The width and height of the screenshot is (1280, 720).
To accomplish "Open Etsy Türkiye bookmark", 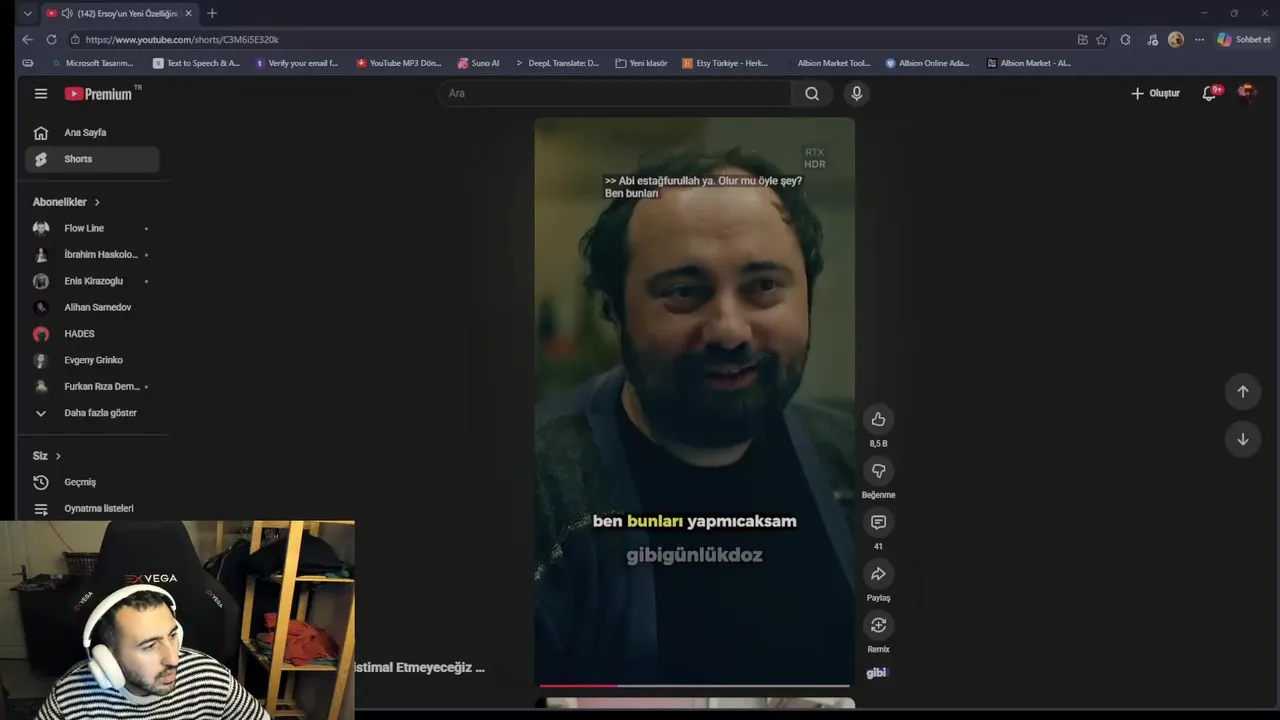I will pos(725,63).
